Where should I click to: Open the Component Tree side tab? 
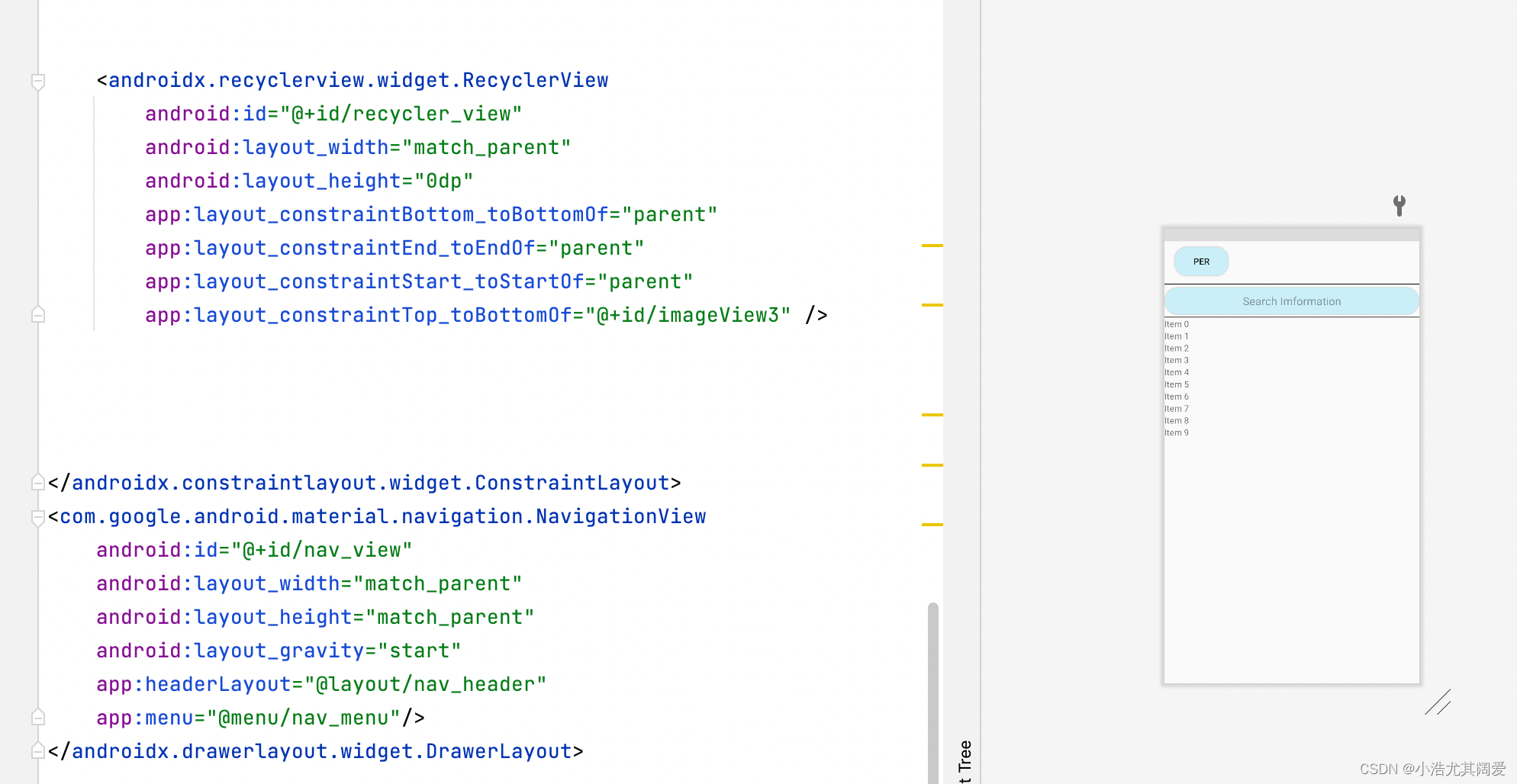[965, 760]
